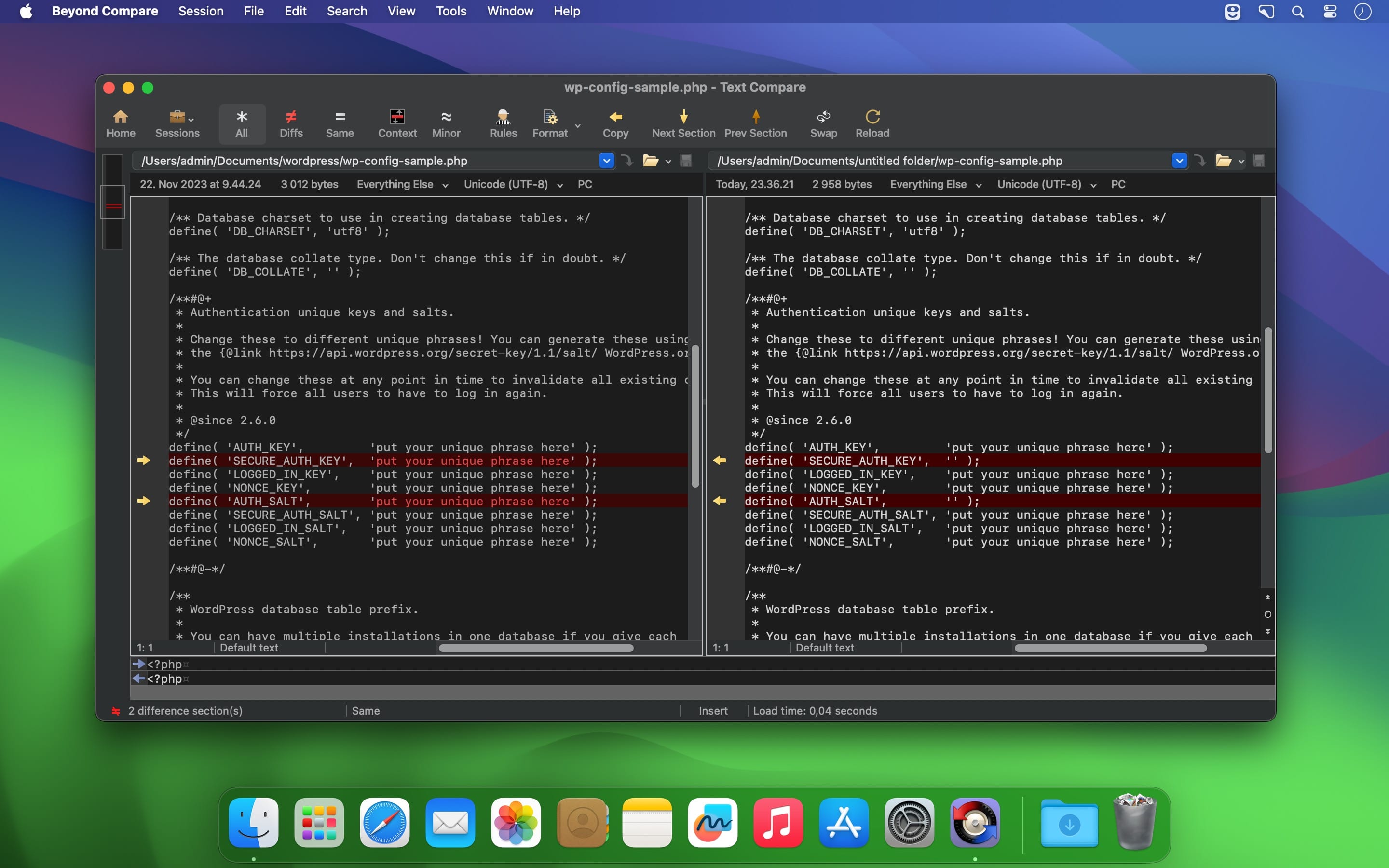This screenshot has height=868, width=1389.
Task: Click the left pane vertical scrollbar
Action: 695,416
